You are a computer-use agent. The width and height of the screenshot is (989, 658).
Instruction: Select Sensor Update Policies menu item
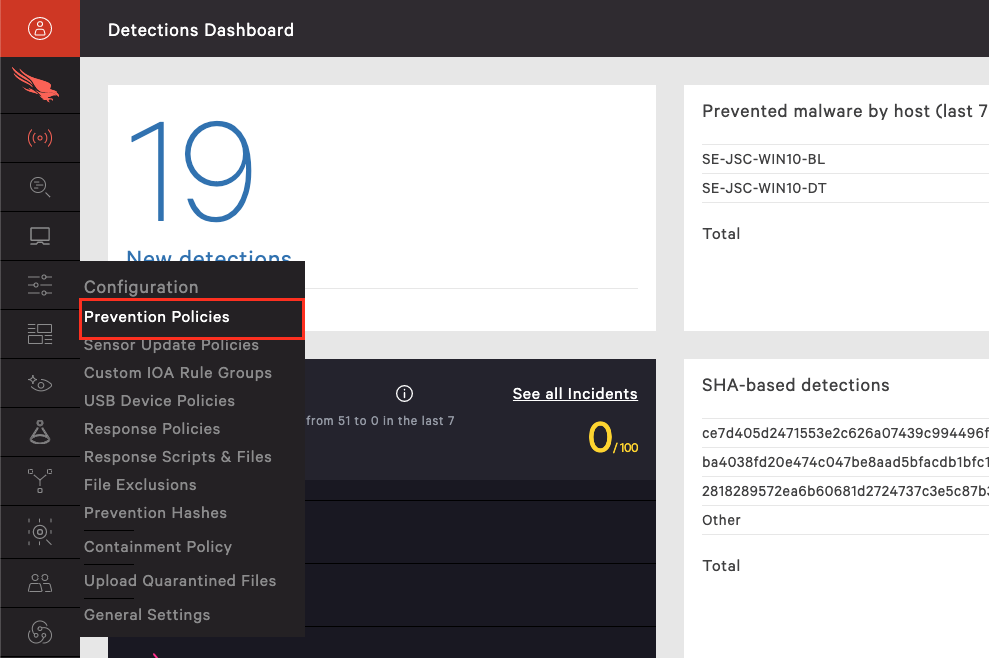tap(172, 345)
